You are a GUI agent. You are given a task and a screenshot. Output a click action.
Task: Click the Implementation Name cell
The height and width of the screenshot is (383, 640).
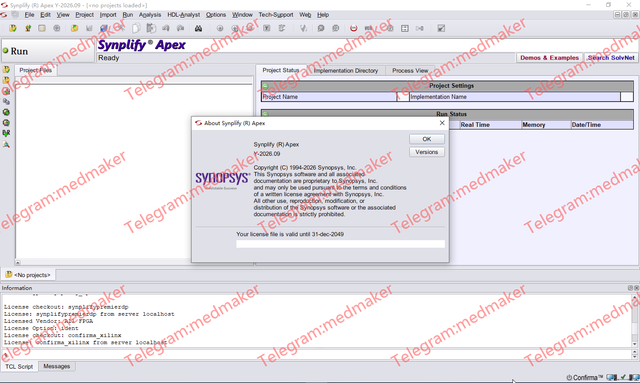coord(514,97)
